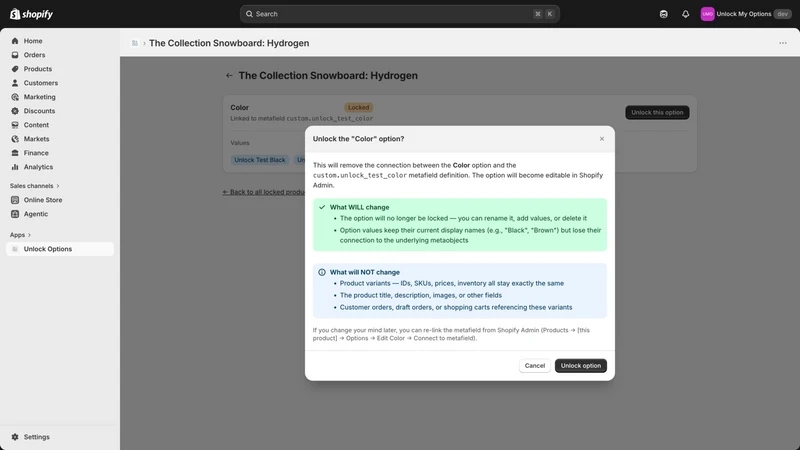Select Analytics in the sidebar
Viewport: 800px width, 450px height.
38,167
